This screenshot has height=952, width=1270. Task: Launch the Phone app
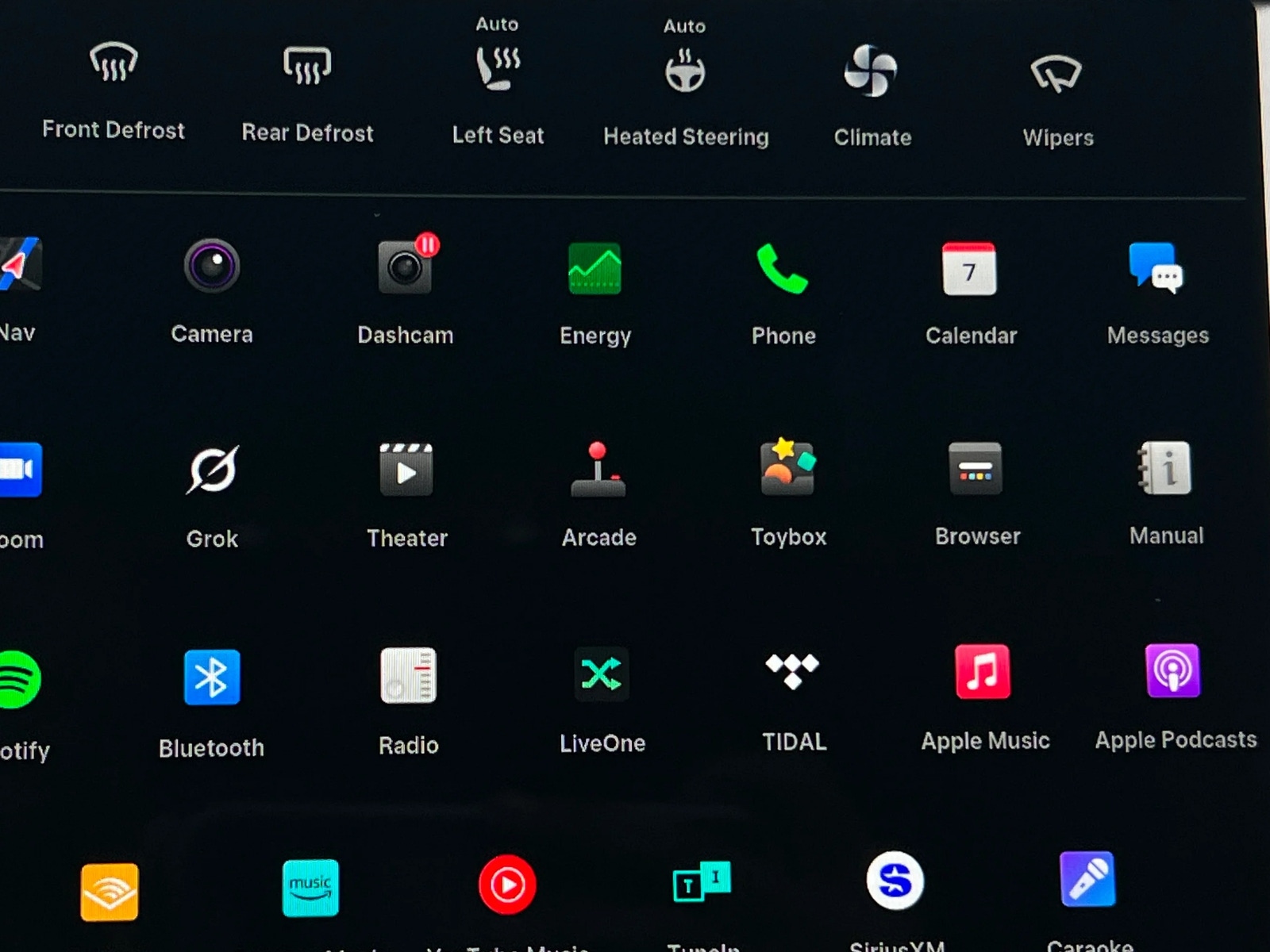[x=783, y=268]
